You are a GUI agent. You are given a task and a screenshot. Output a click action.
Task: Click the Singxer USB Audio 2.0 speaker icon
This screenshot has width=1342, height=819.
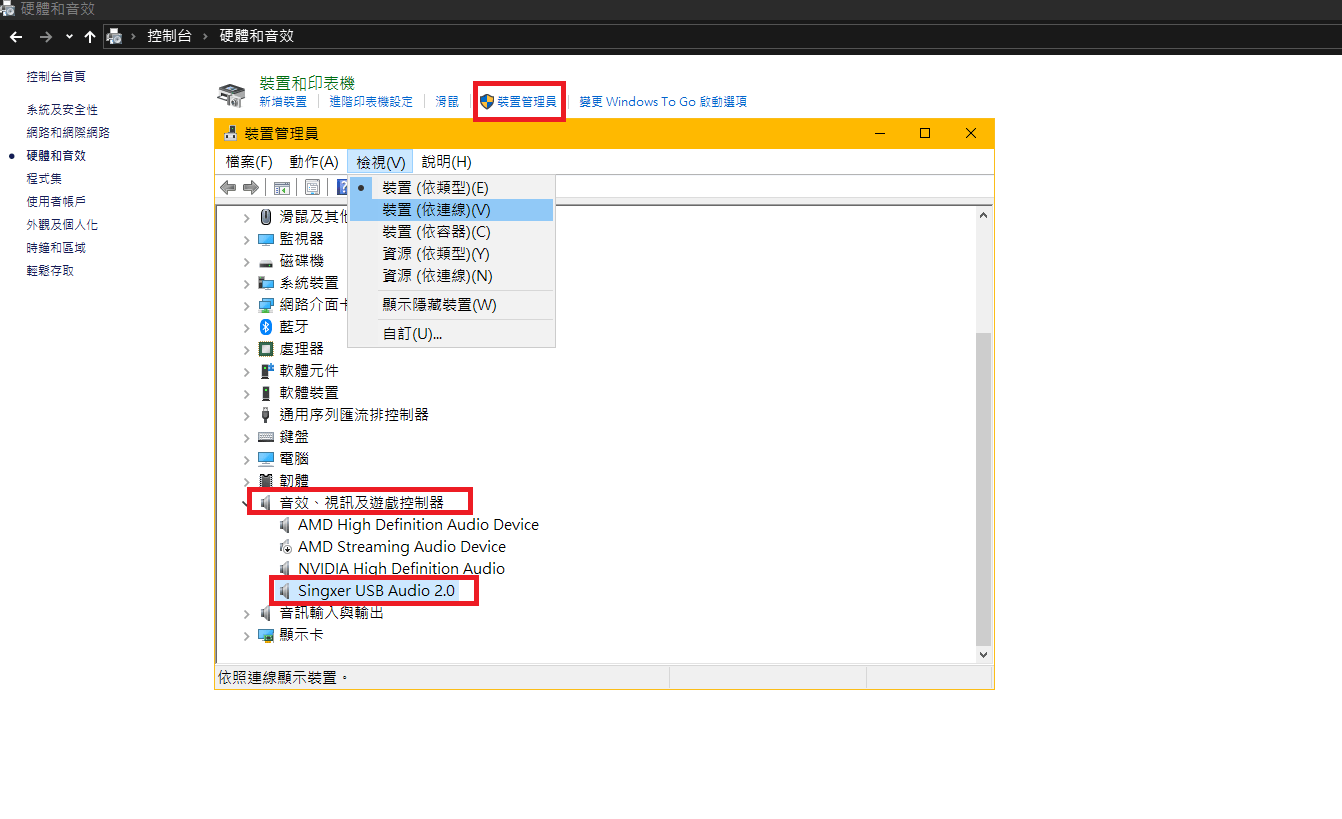pos(285,591)
